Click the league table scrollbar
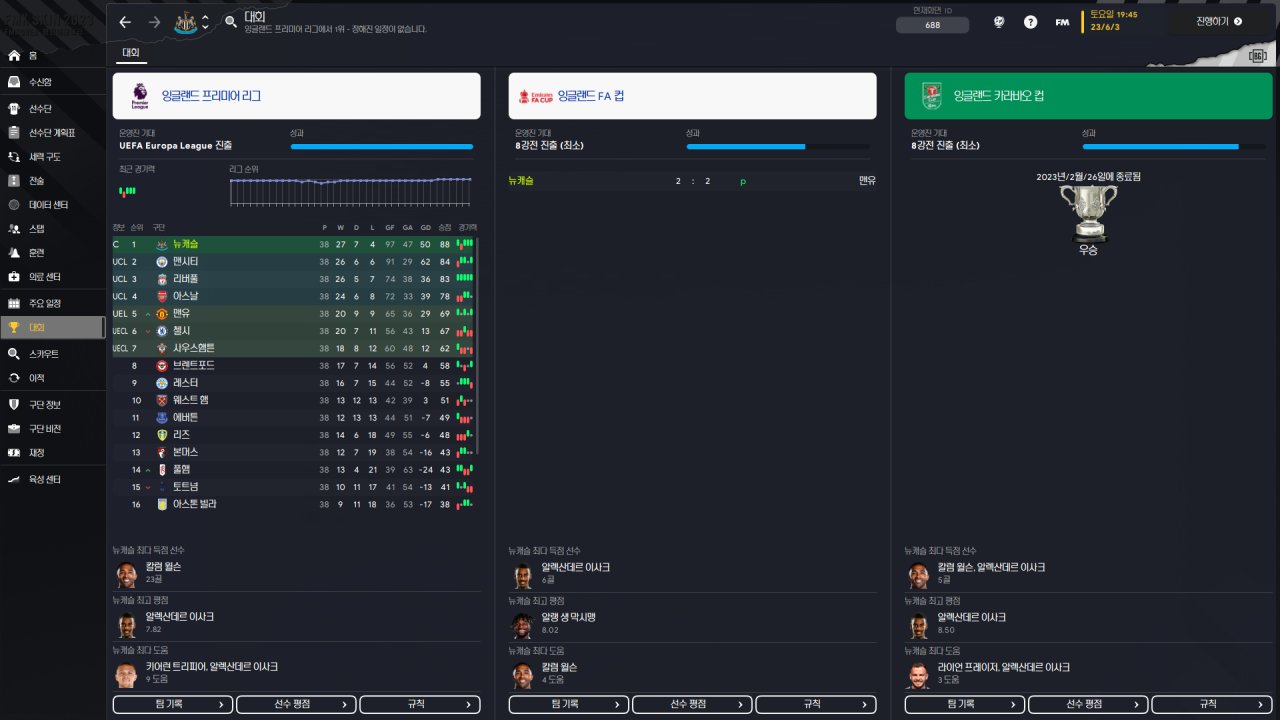This screenshot has height=720, width=1280. coord(478,345)
